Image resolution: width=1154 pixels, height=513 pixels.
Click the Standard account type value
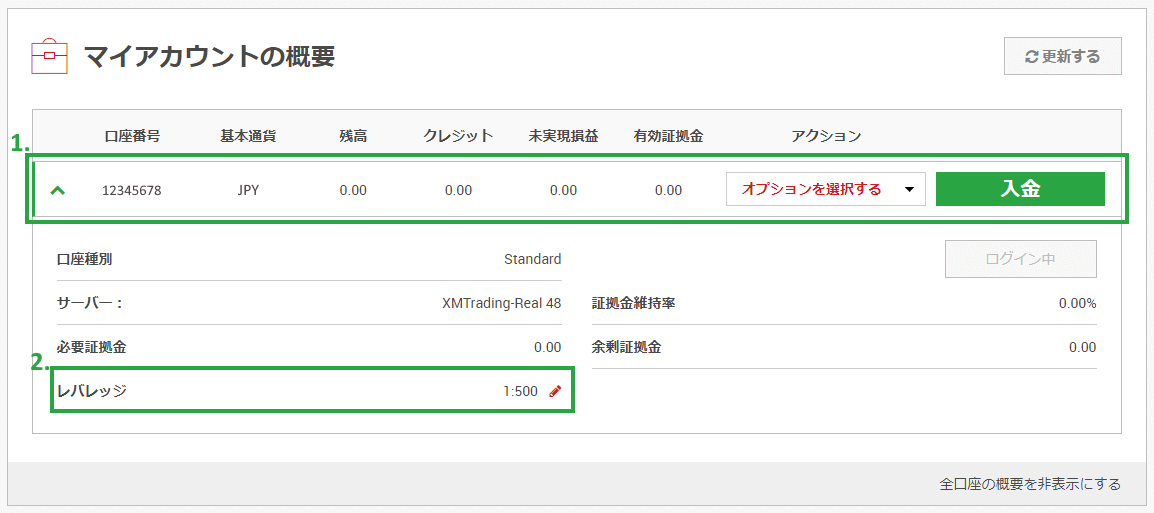(x=532, y=259)
